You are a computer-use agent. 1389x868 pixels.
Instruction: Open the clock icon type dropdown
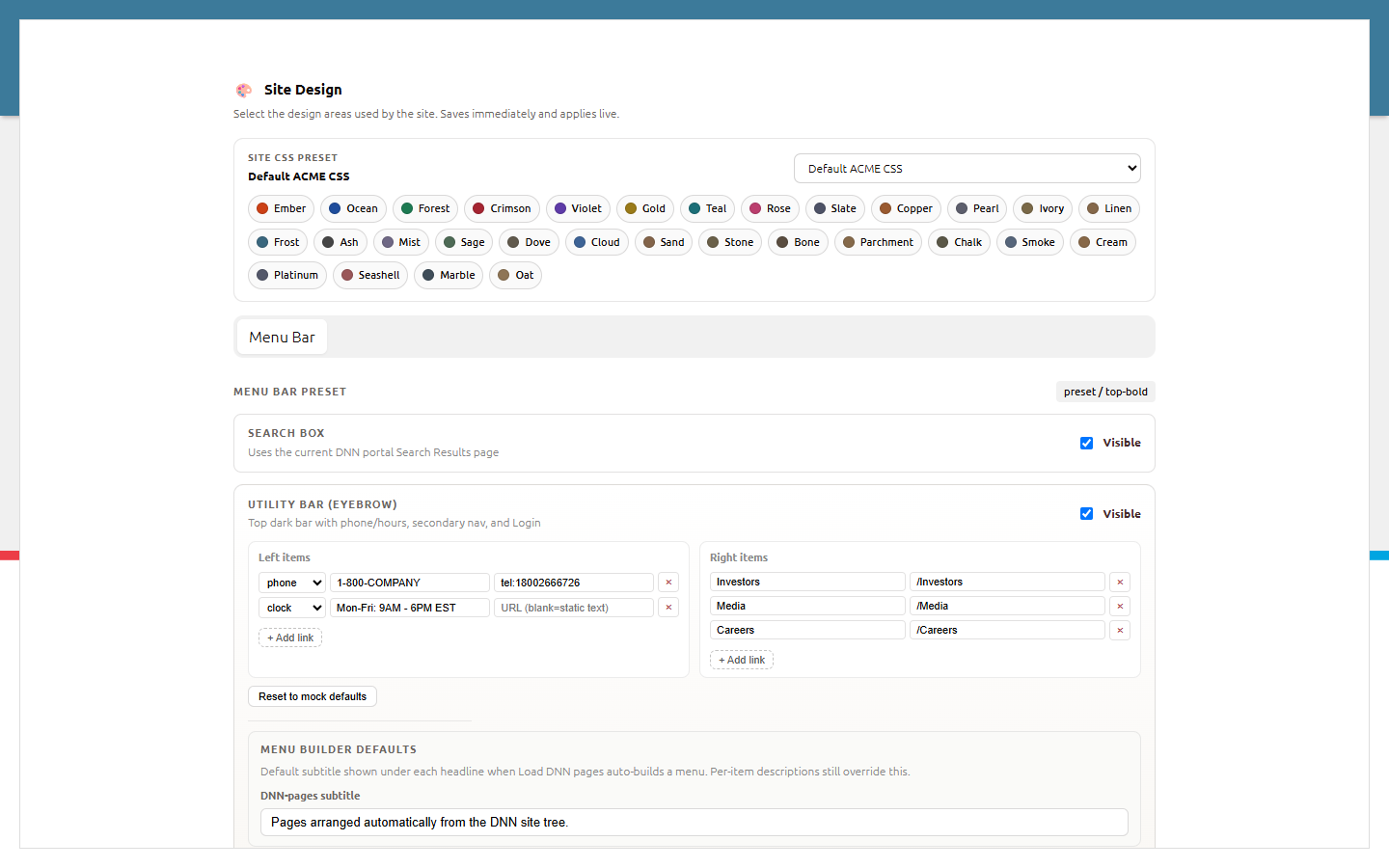[x=292, y=608]
